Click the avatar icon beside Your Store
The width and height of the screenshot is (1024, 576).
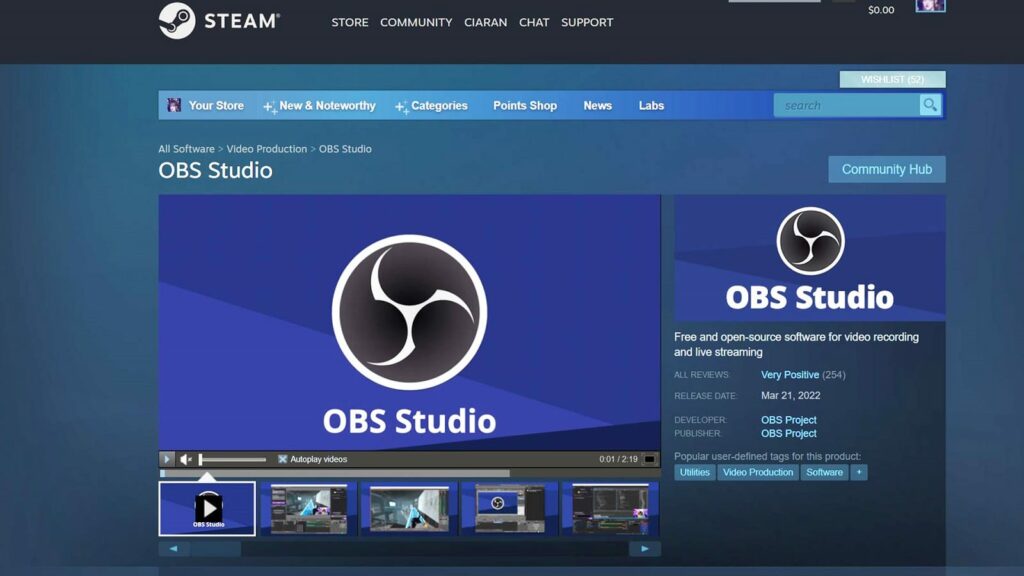(174, 105)
